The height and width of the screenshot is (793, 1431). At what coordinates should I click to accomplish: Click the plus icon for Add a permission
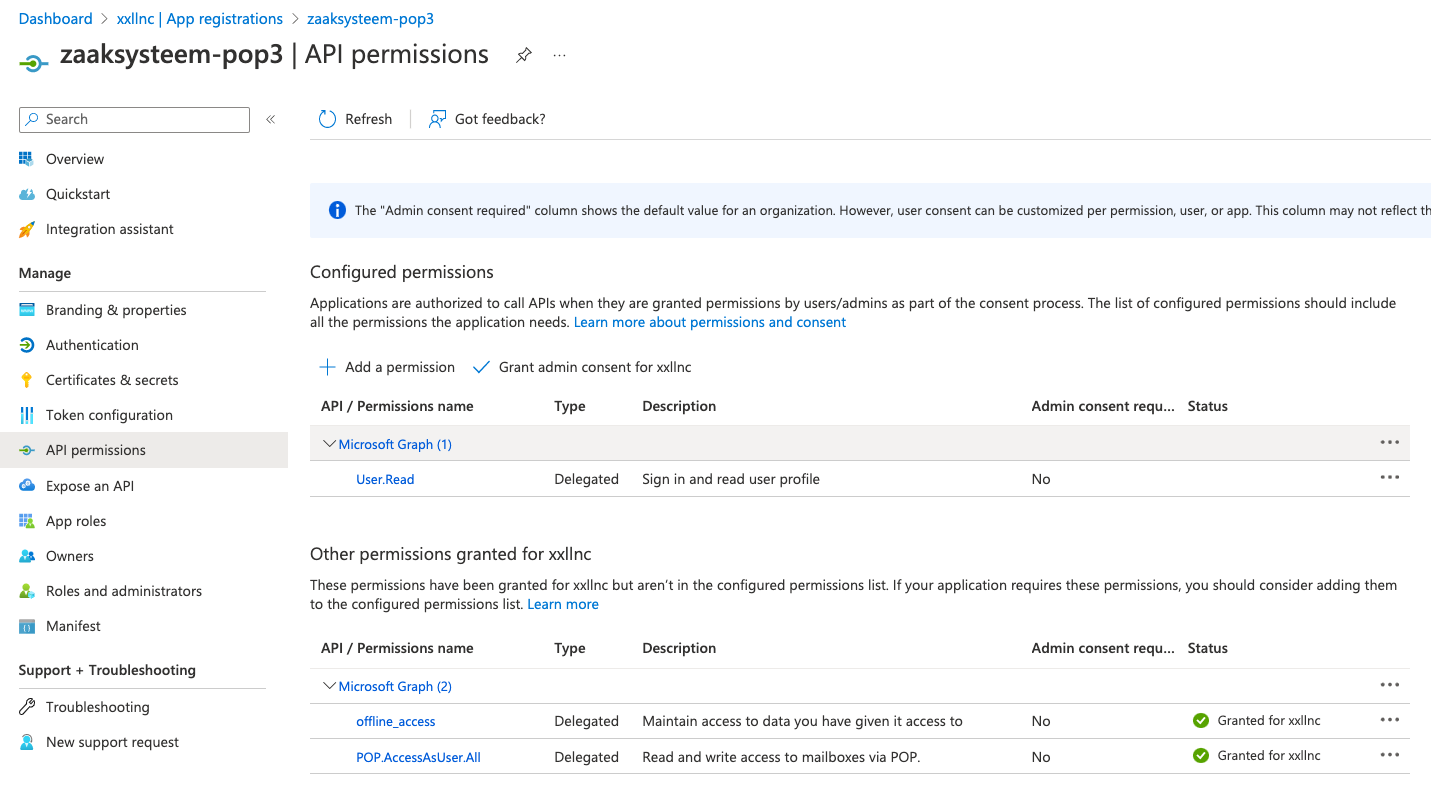(327, 367)
